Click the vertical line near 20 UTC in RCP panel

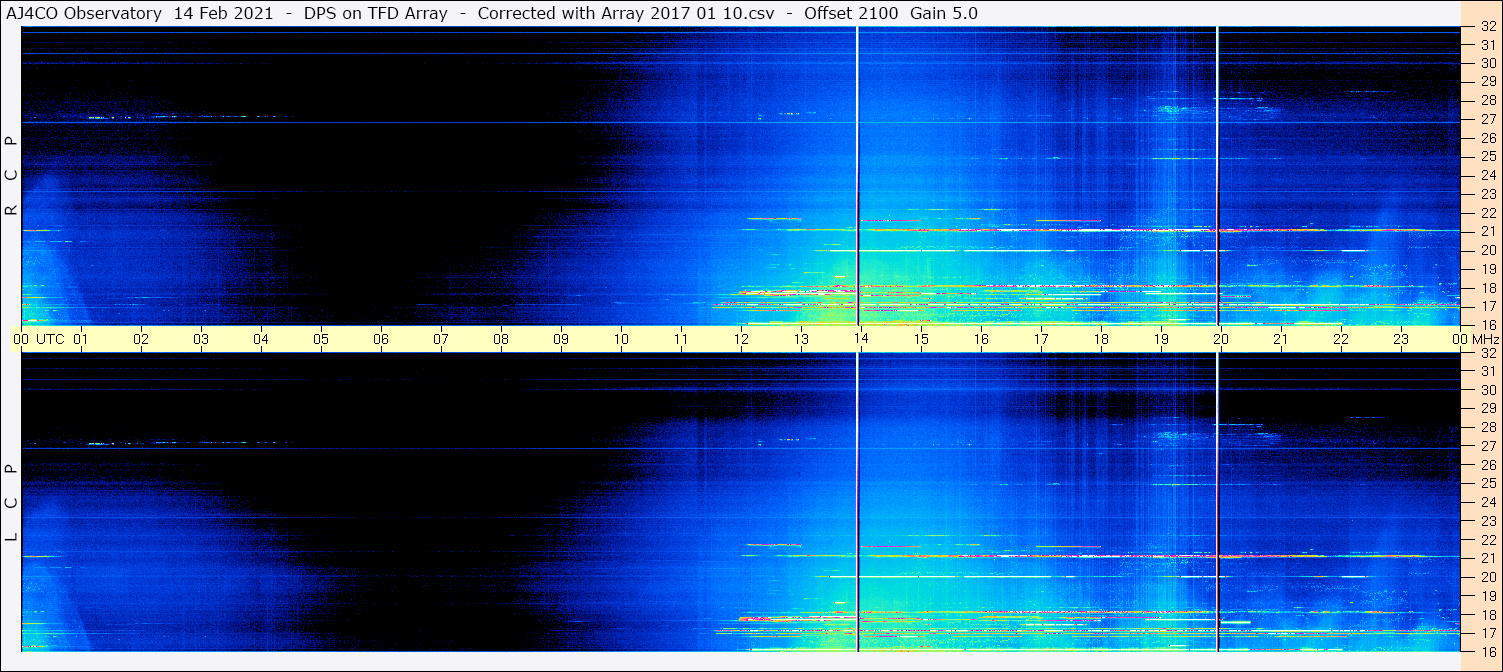click(x=1217, y=176)
